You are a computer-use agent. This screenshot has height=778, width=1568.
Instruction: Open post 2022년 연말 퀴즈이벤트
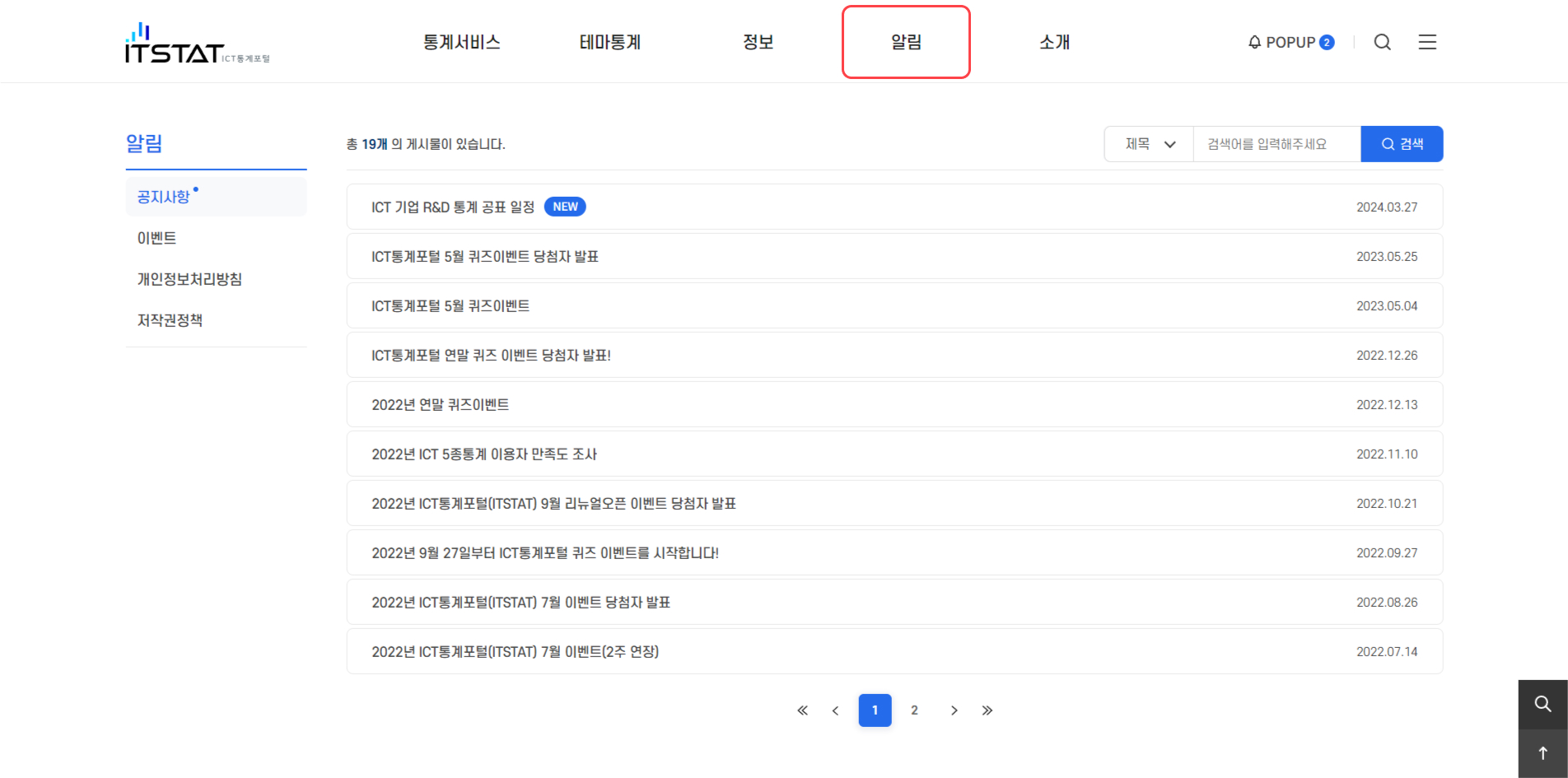894,404
